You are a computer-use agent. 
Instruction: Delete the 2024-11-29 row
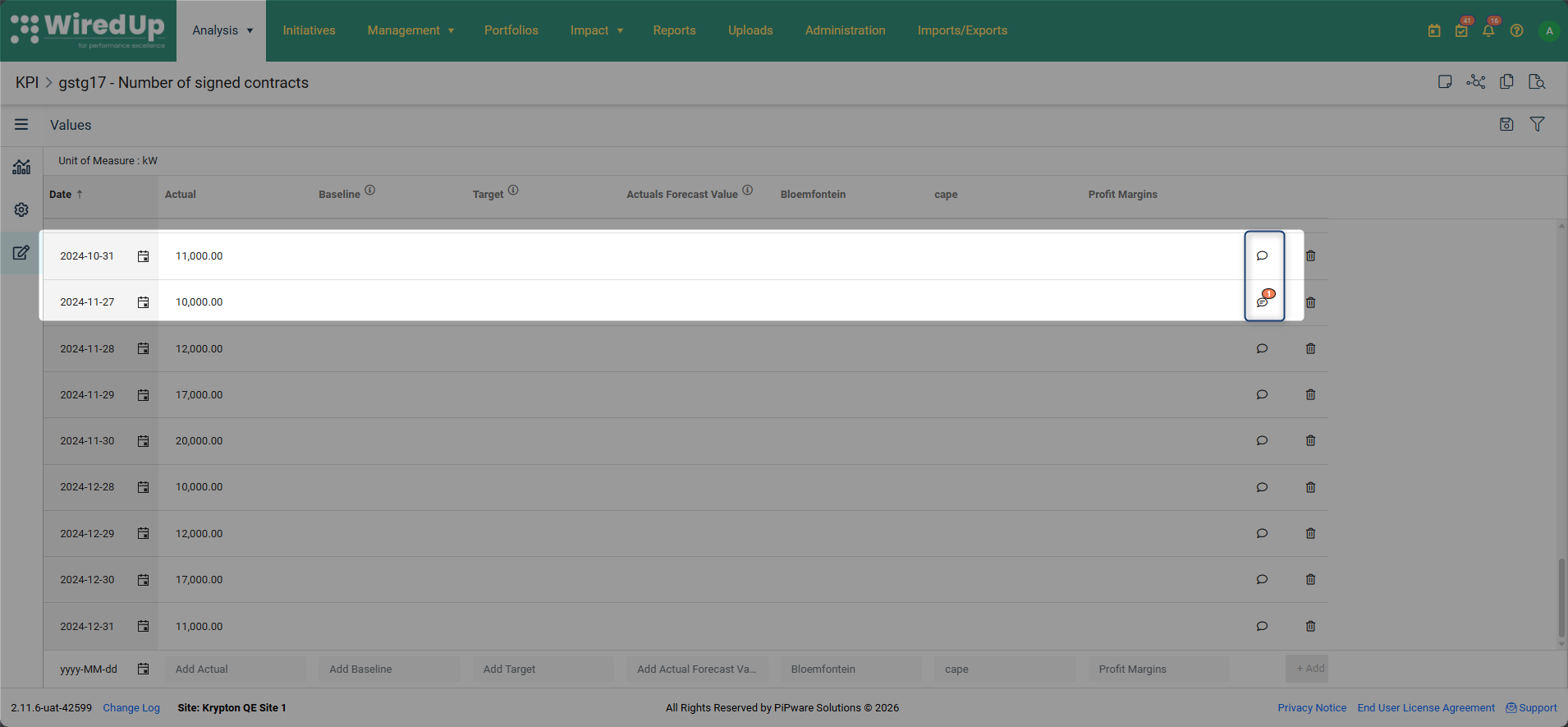click(x=1310, y=394)
